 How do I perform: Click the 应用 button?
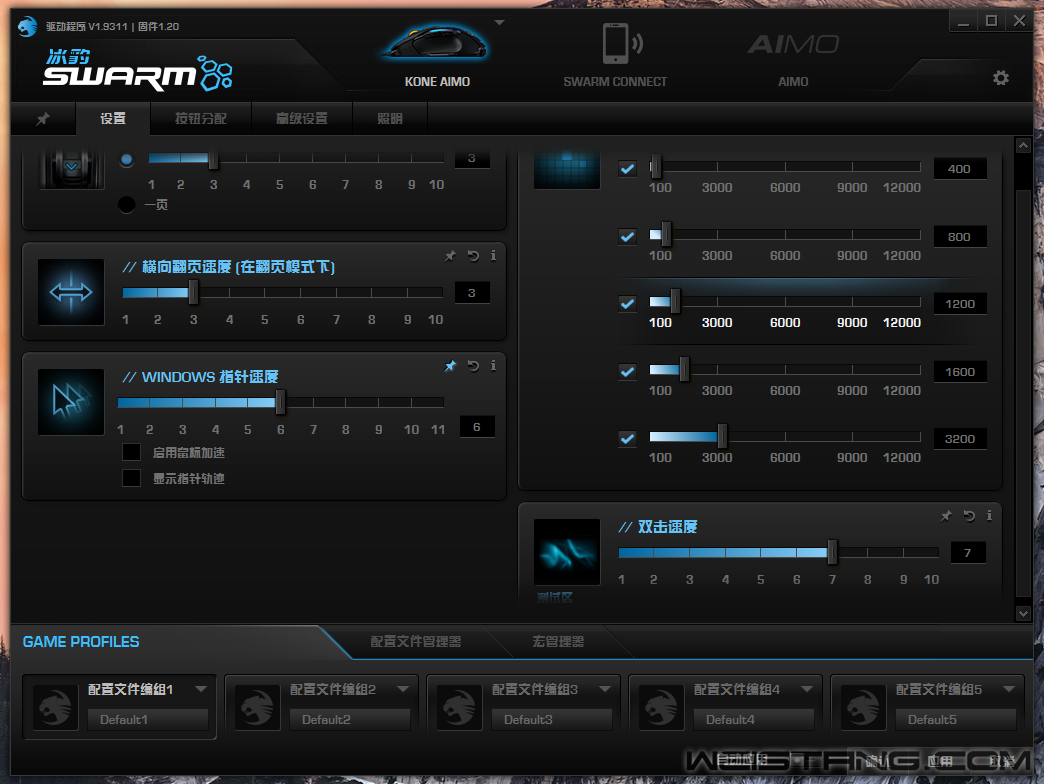pos(940,760)
